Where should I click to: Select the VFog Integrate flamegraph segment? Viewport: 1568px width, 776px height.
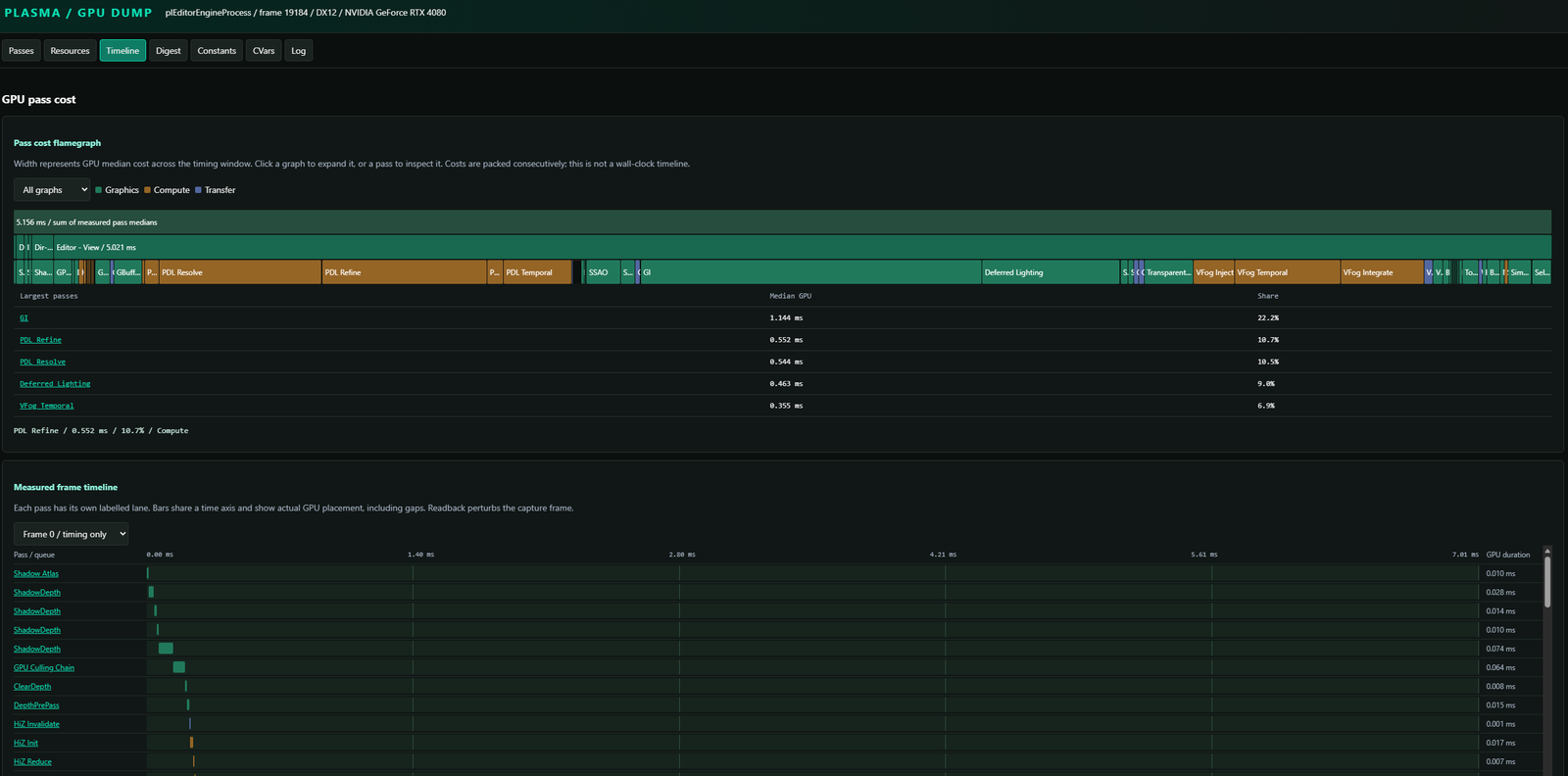pos(1382,272)
